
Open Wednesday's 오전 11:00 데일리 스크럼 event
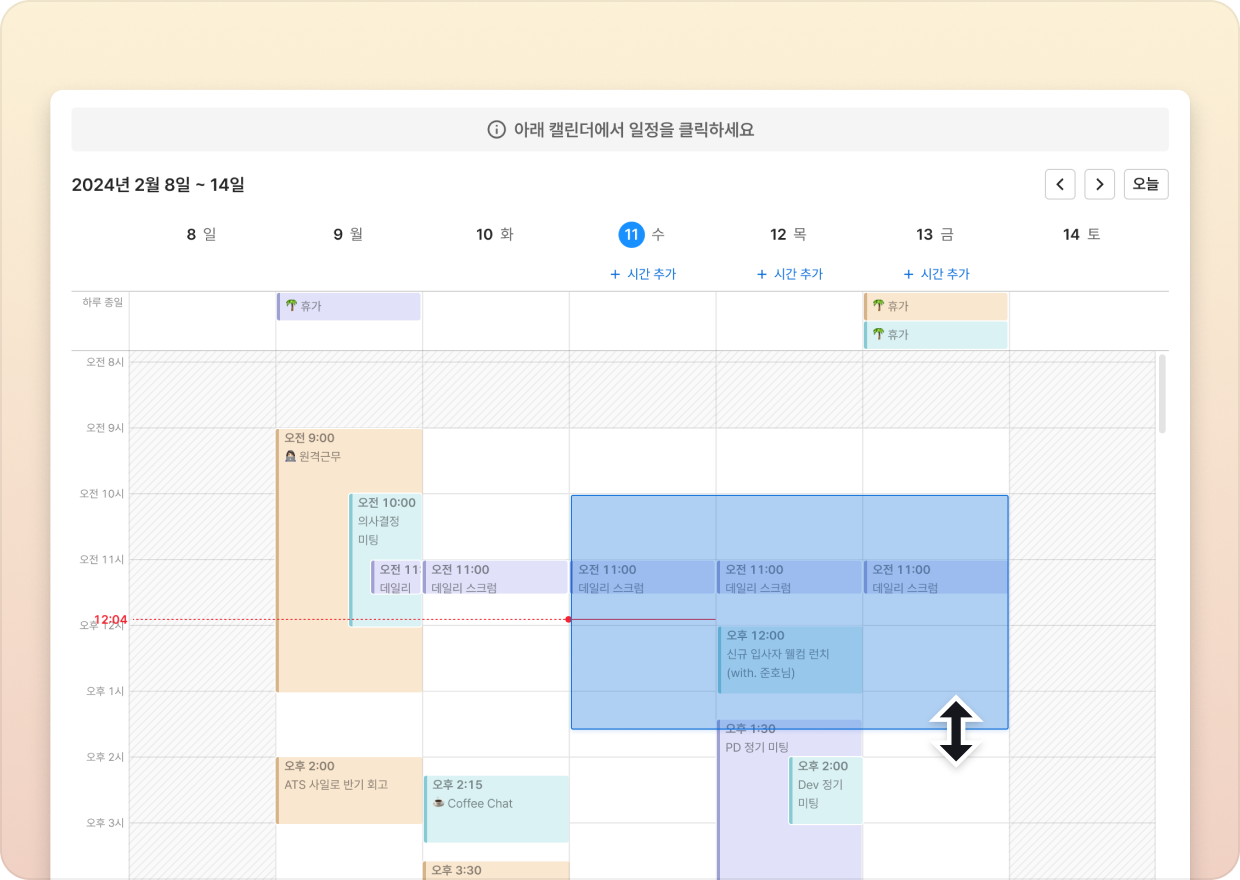642,578
